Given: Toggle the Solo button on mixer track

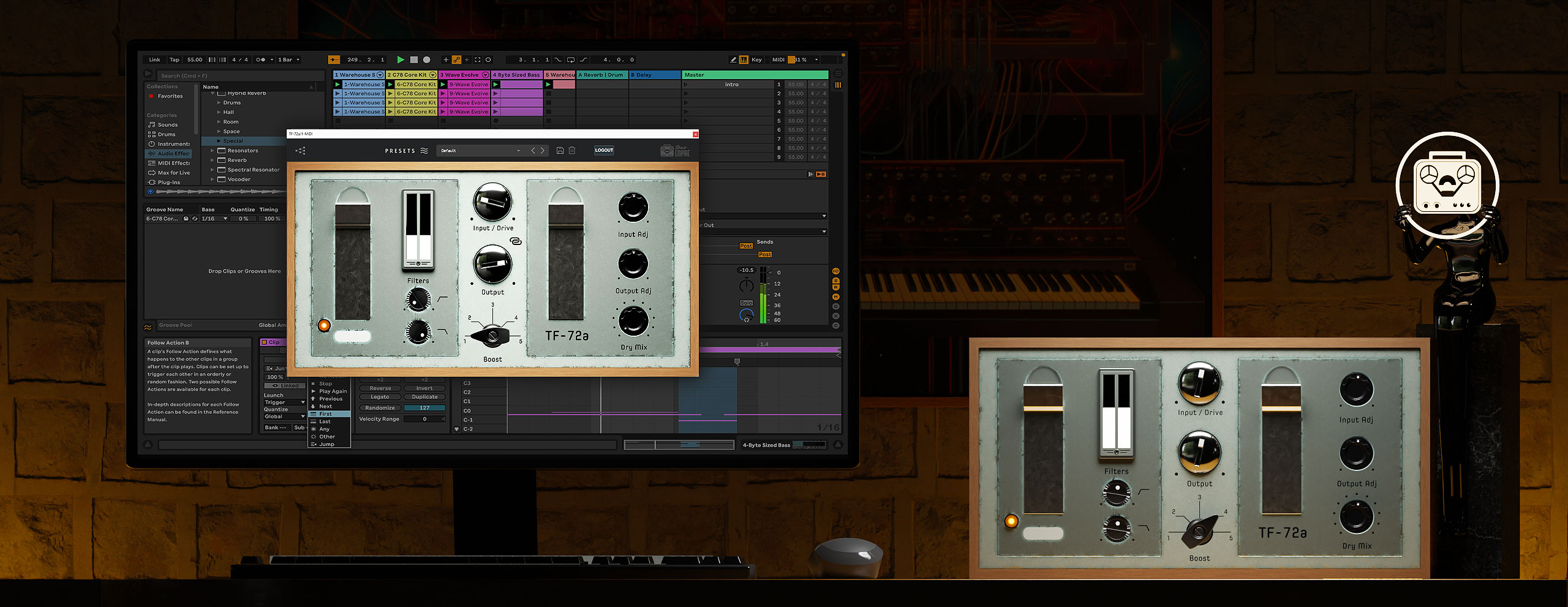Looking at the screenshot, I should (746, 303).
